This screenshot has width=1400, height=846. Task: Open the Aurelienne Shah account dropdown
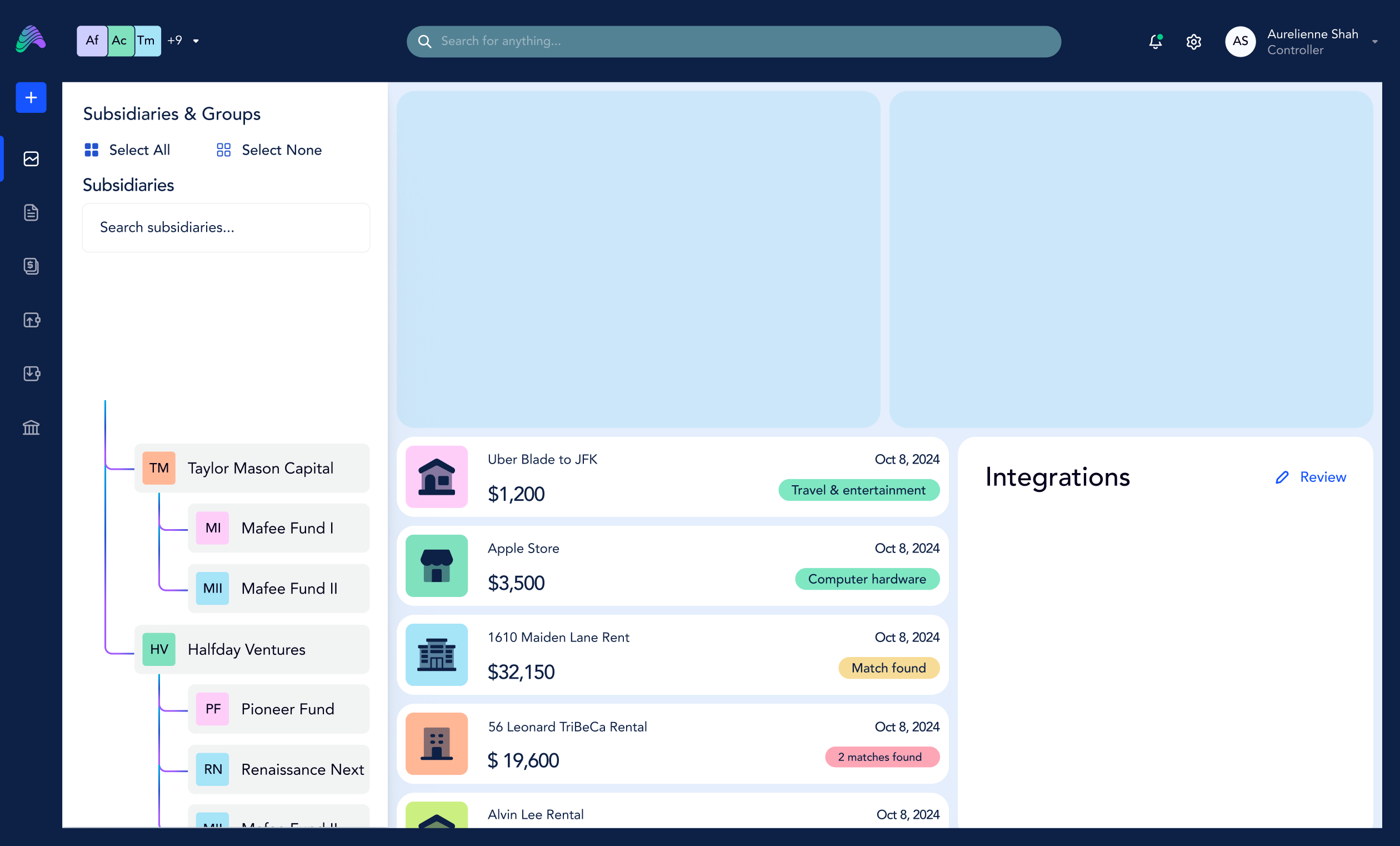click(1306, 41)
